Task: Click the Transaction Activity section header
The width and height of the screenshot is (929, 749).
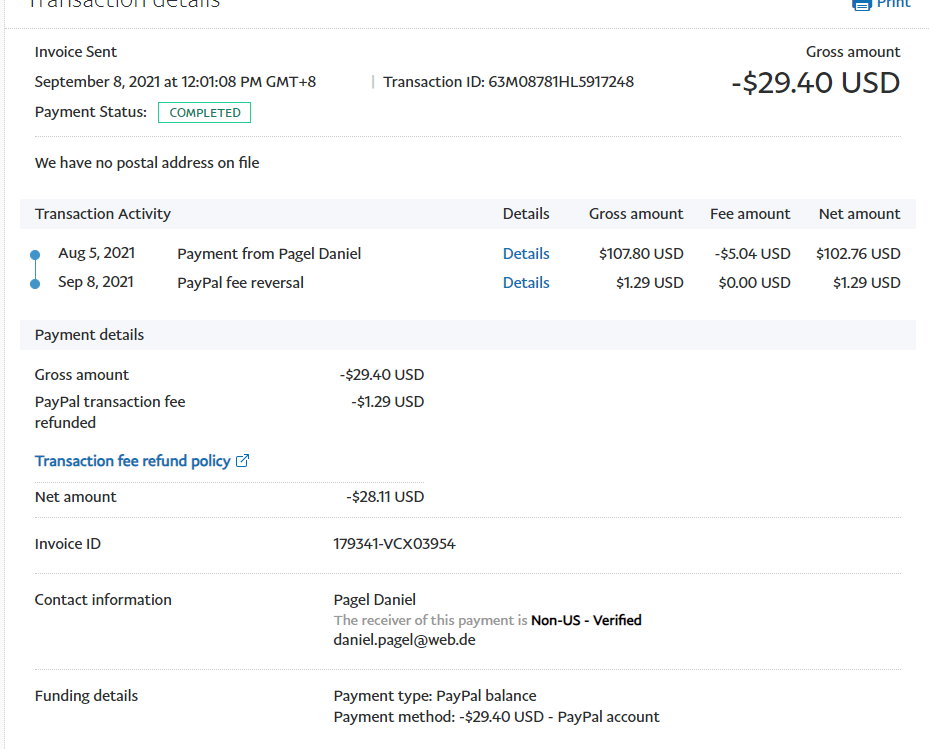Action: click(103, 214)
